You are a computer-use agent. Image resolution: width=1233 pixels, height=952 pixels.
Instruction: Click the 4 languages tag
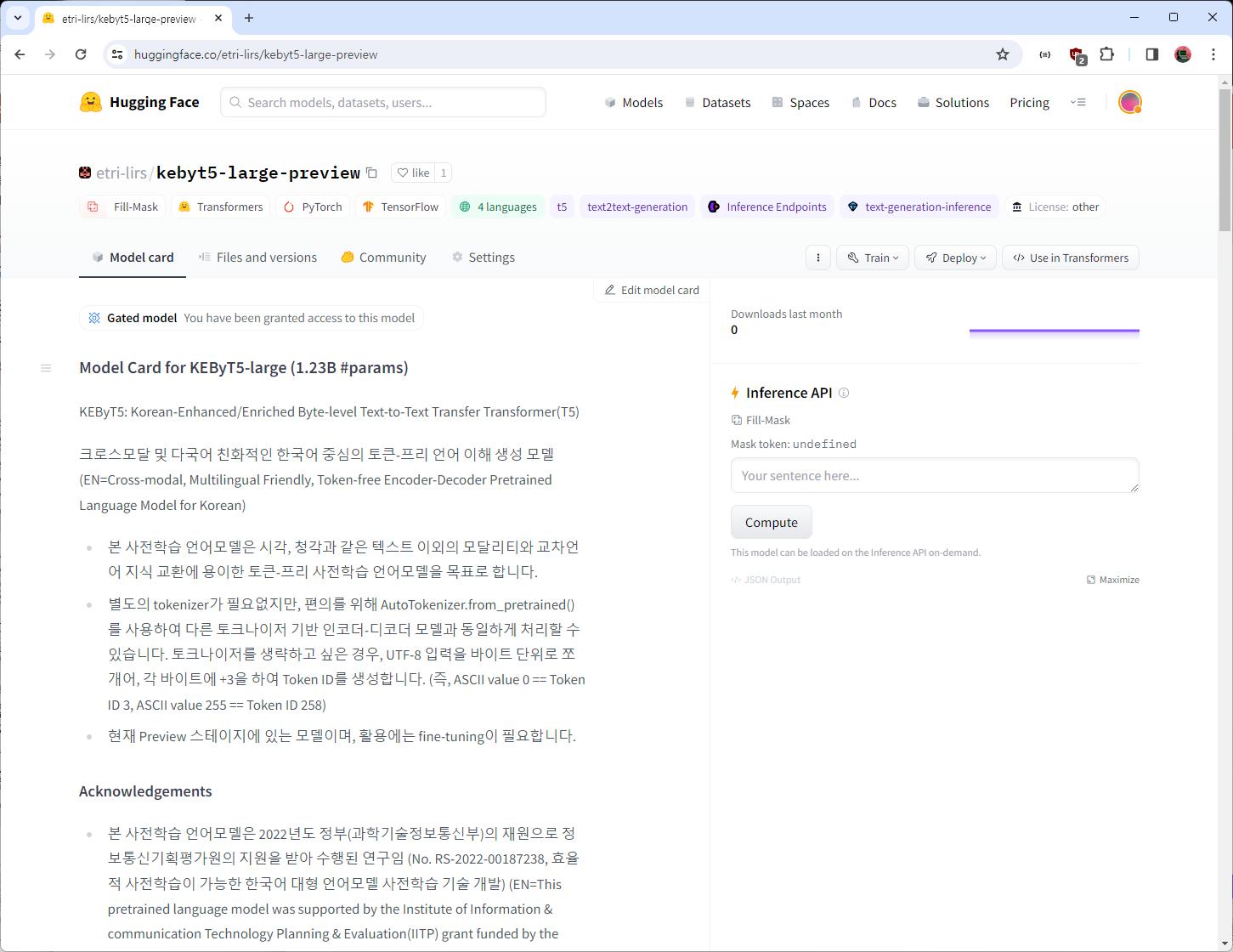[x=498, y=207]
